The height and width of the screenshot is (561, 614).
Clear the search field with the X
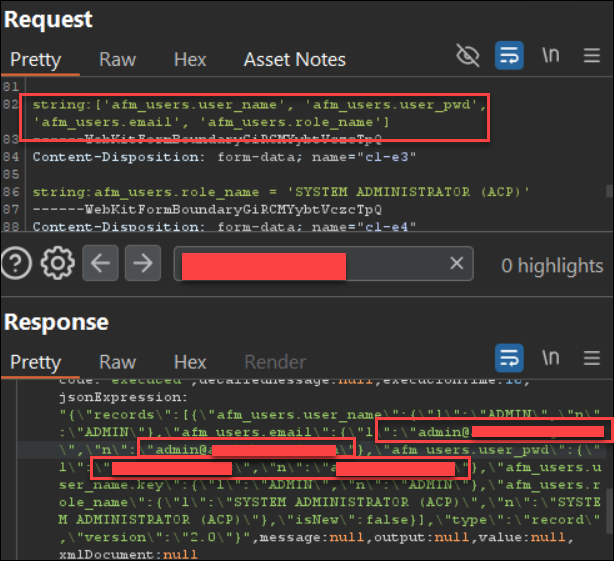click(x=457, y=263)
